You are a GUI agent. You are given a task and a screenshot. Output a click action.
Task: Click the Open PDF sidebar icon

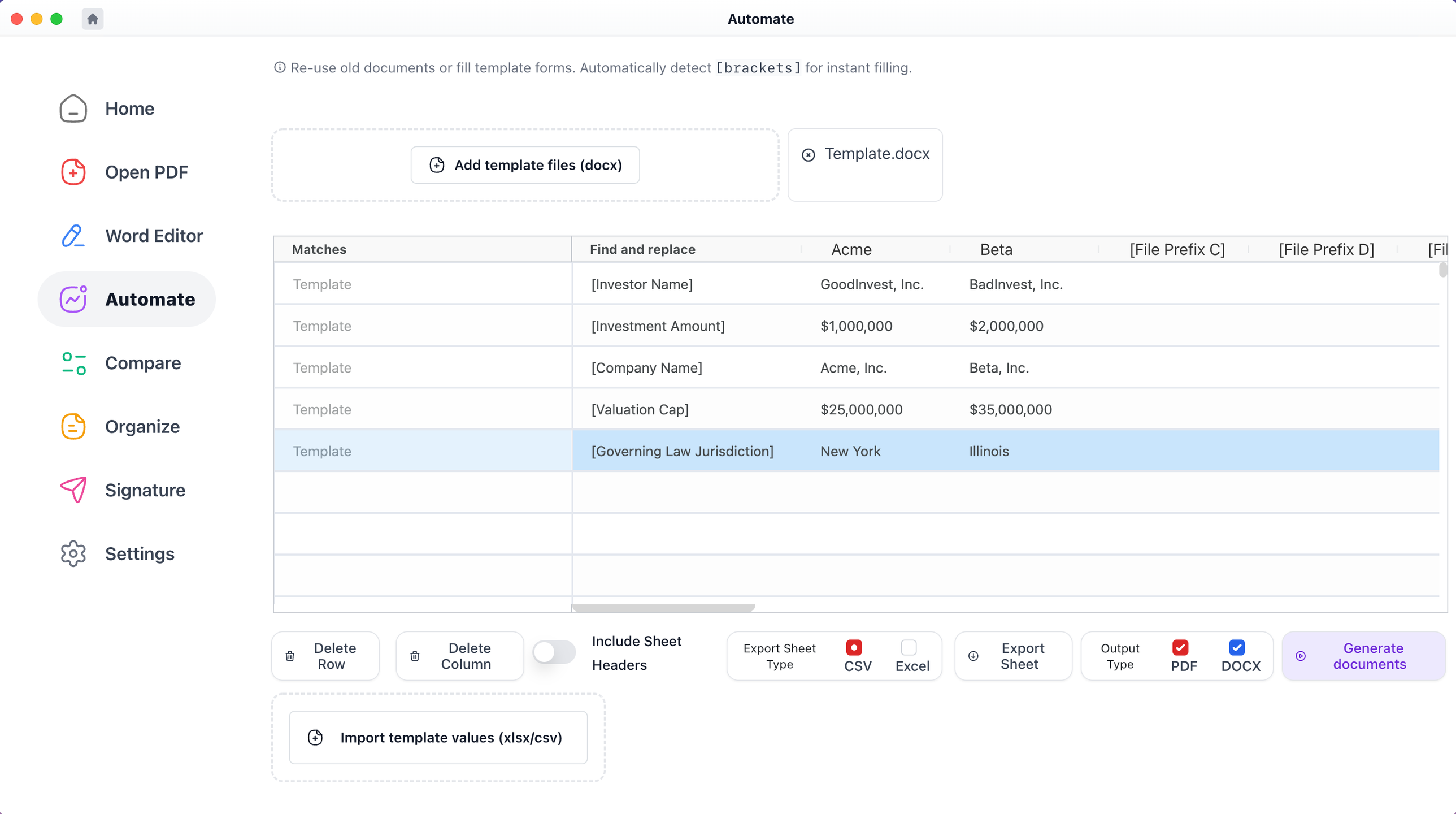(73, 172)
